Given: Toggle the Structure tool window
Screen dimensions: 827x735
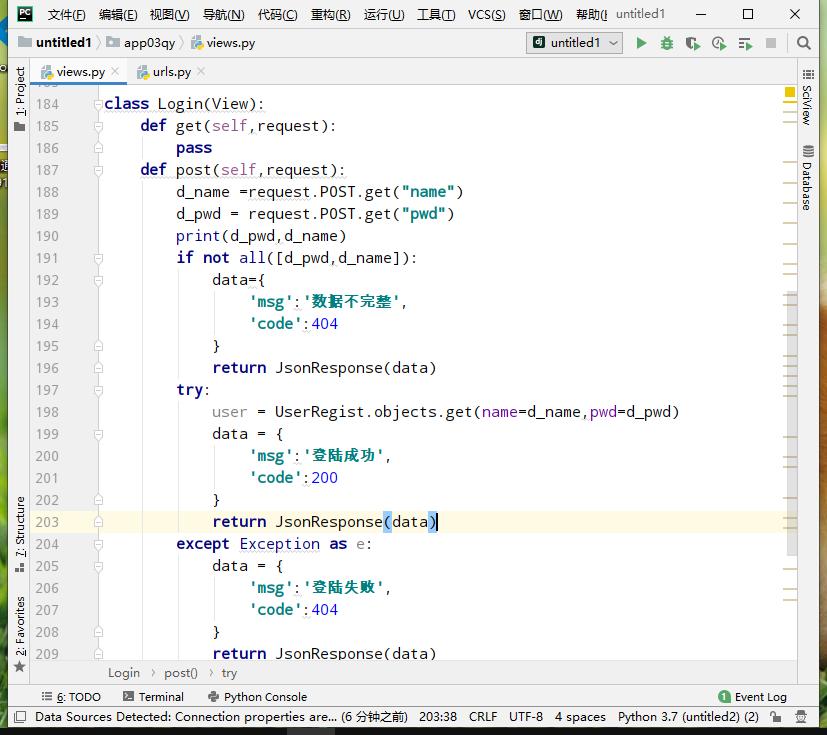Looking at the screenshot, I should tap(19, 526).
